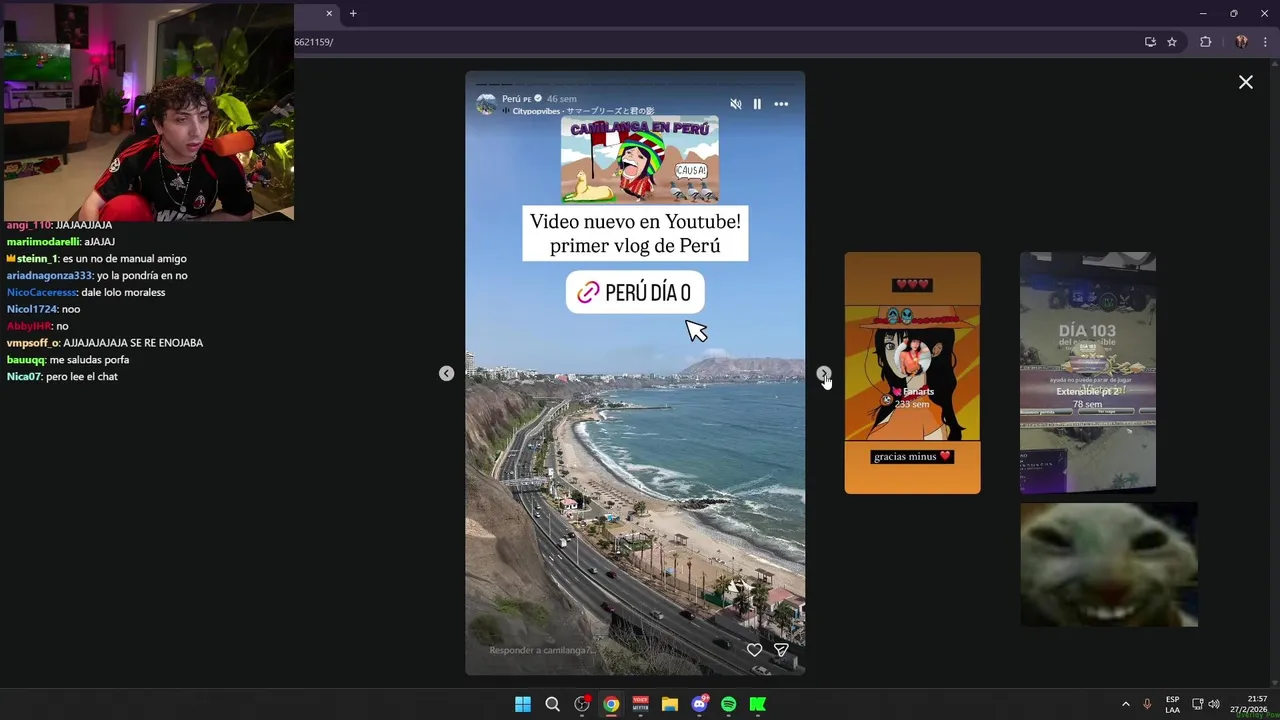Click the 'CAMILANGA EN PERÚ' thumbnail image

coord(639,161)
